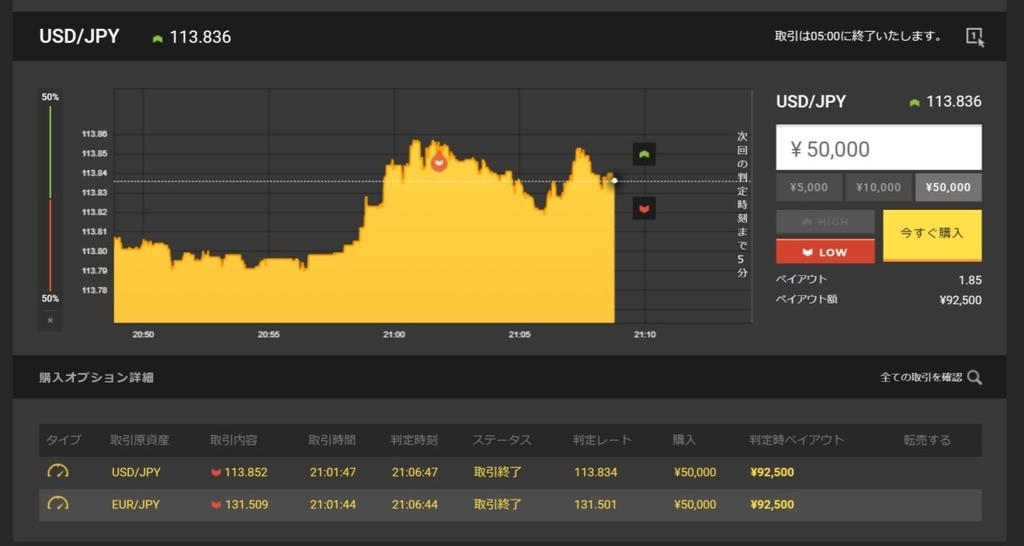Click the 21:00 time axis label
1024x546 pixels.
394,334
